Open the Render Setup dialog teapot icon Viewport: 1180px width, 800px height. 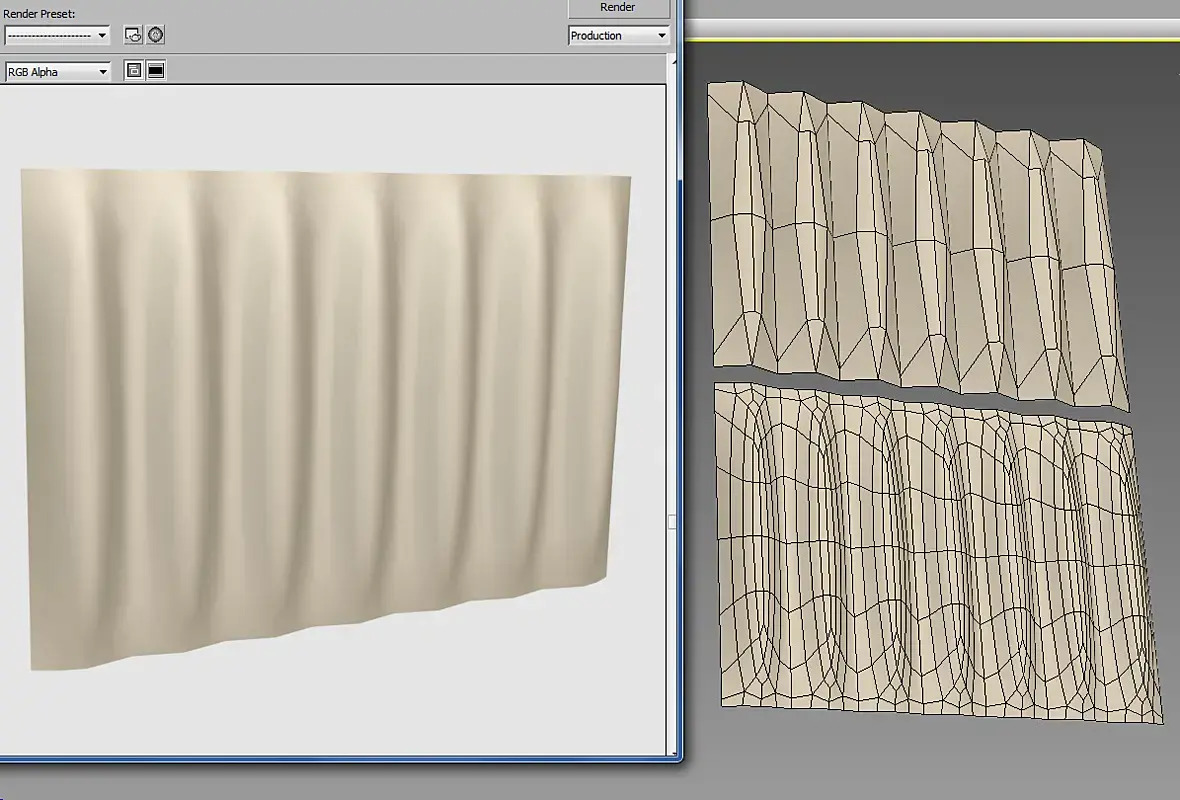pos(133,35)
